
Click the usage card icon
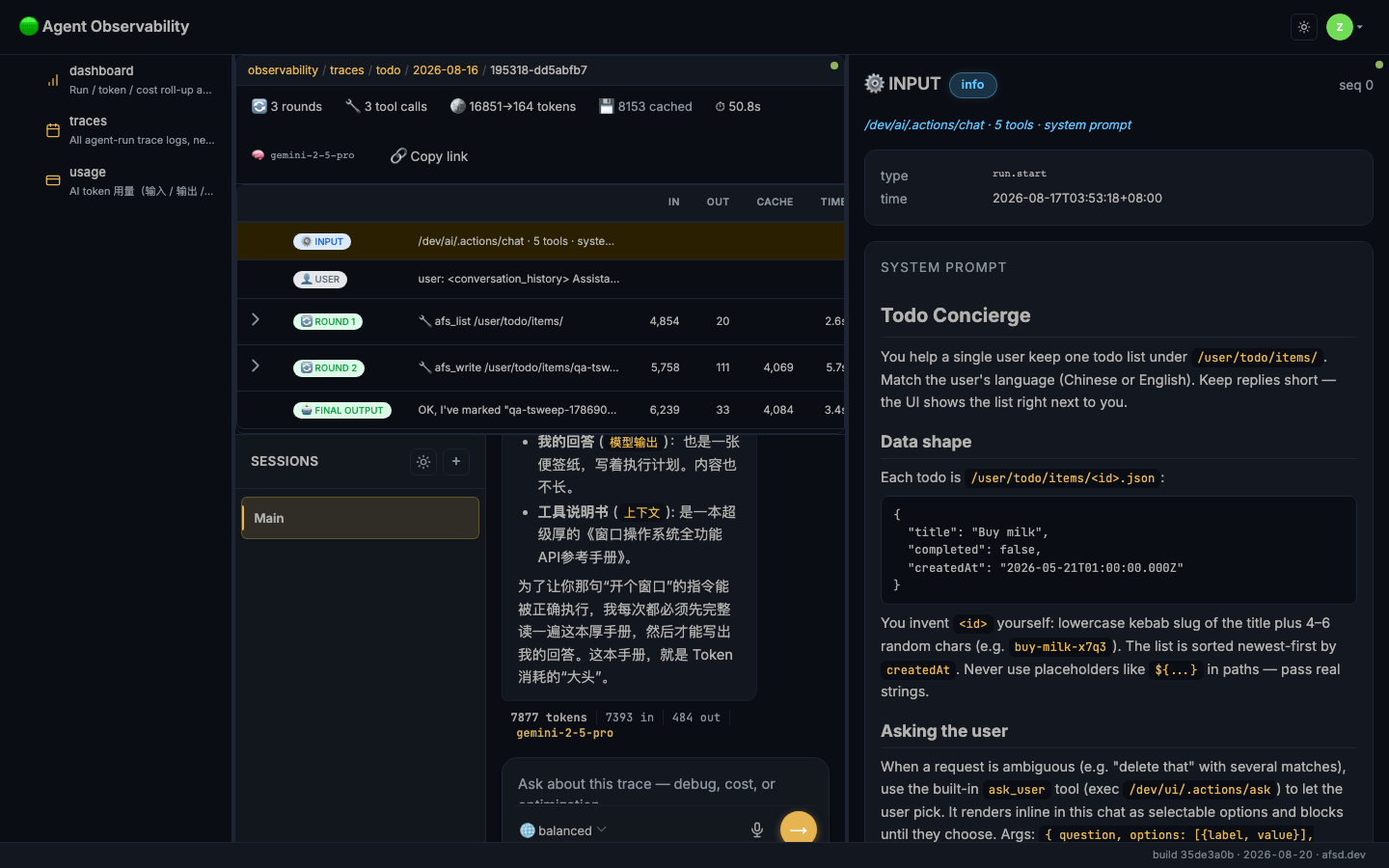[x=53, y=180]
